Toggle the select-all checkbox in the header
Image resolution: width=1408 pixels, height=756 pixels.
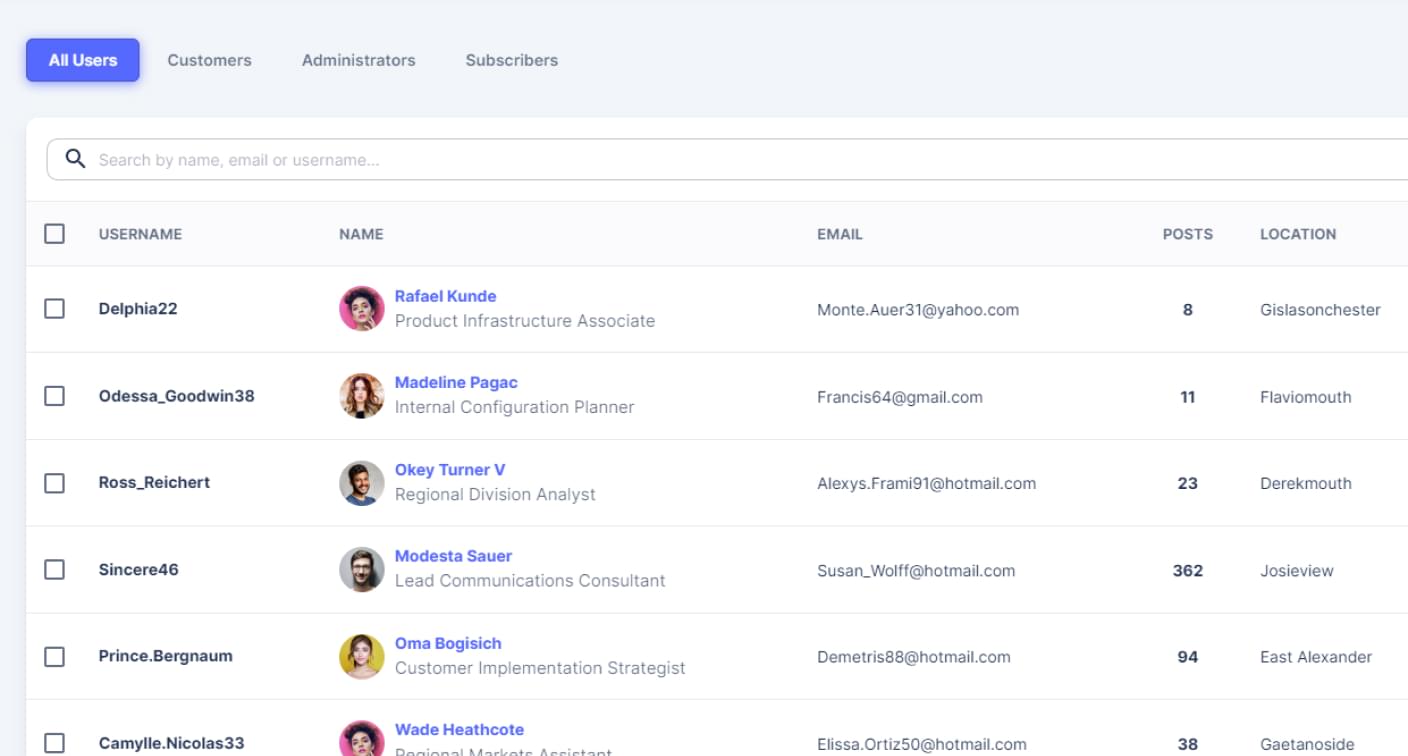pos(54,233)
